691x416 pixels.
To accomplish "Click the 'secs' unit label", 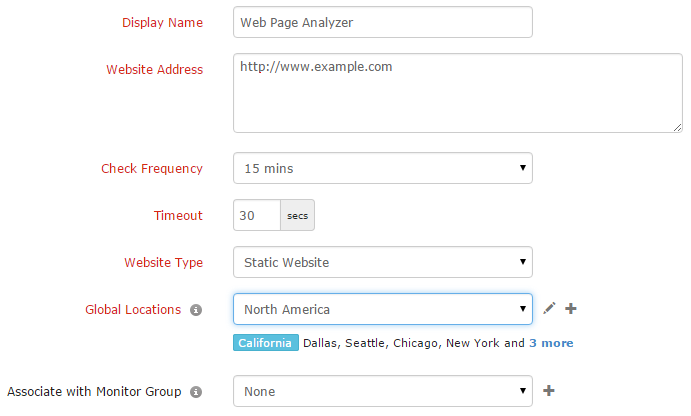I will pyautogui.click(x=297, y=215).
